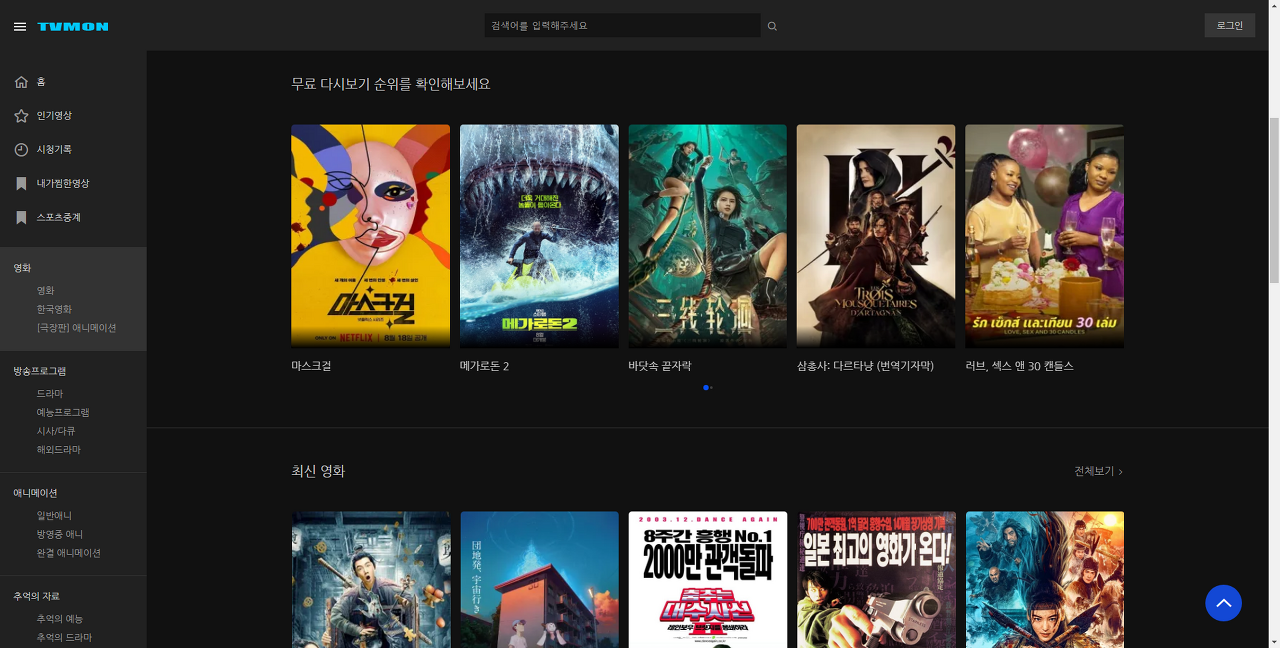Open the 2000만 관객돌파 movie poster
Viewport: 1280px width, 648px height.
point(707,580)
